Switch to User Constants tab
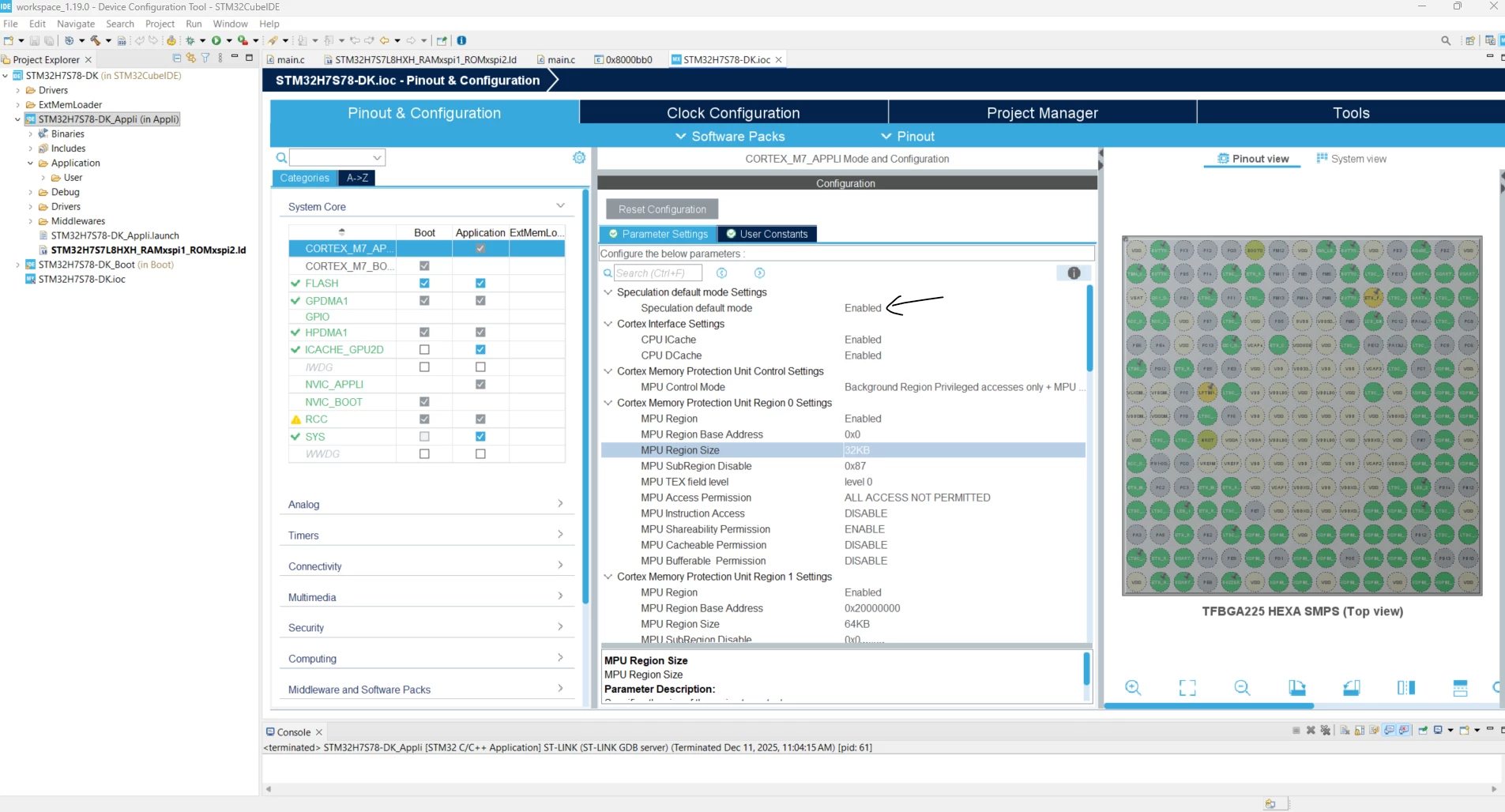1505x812 pixels. tap(767, 234)
